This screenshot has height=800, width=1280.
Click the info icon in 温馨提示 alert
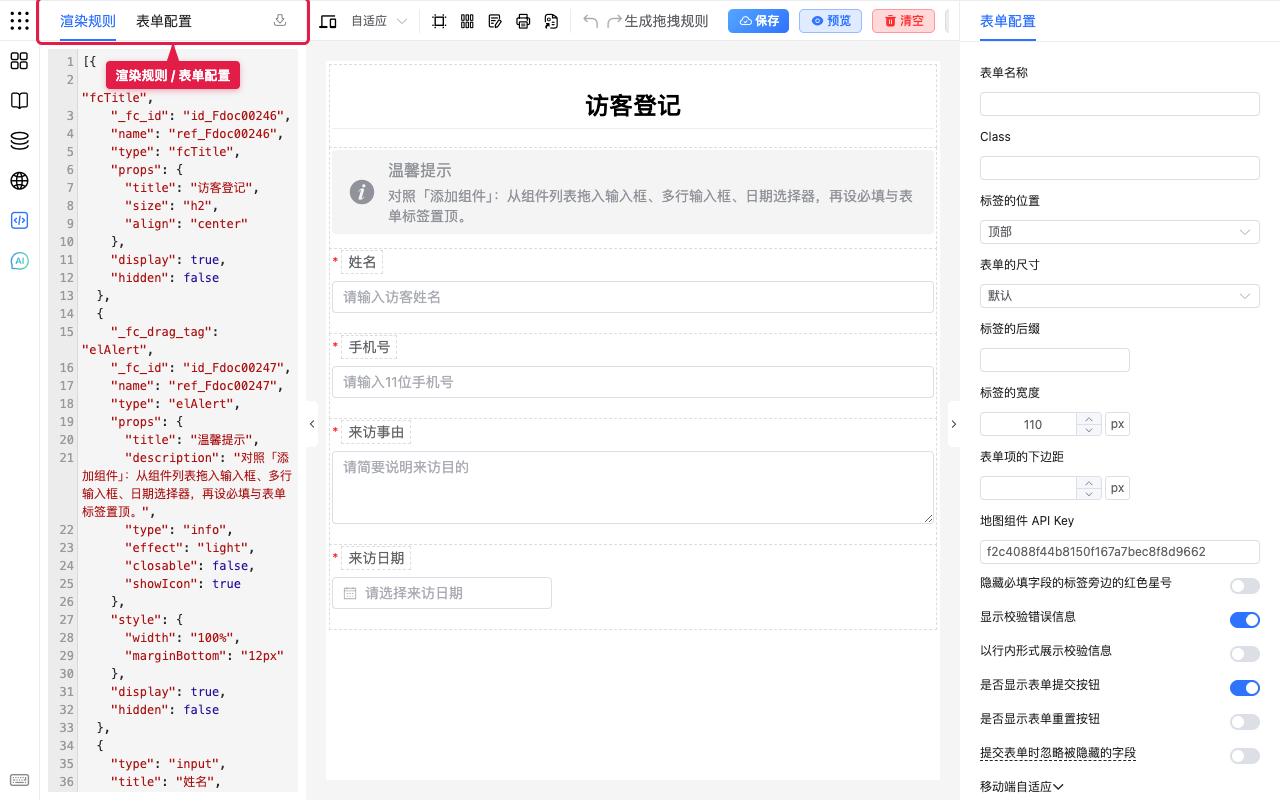coord(362,192)
